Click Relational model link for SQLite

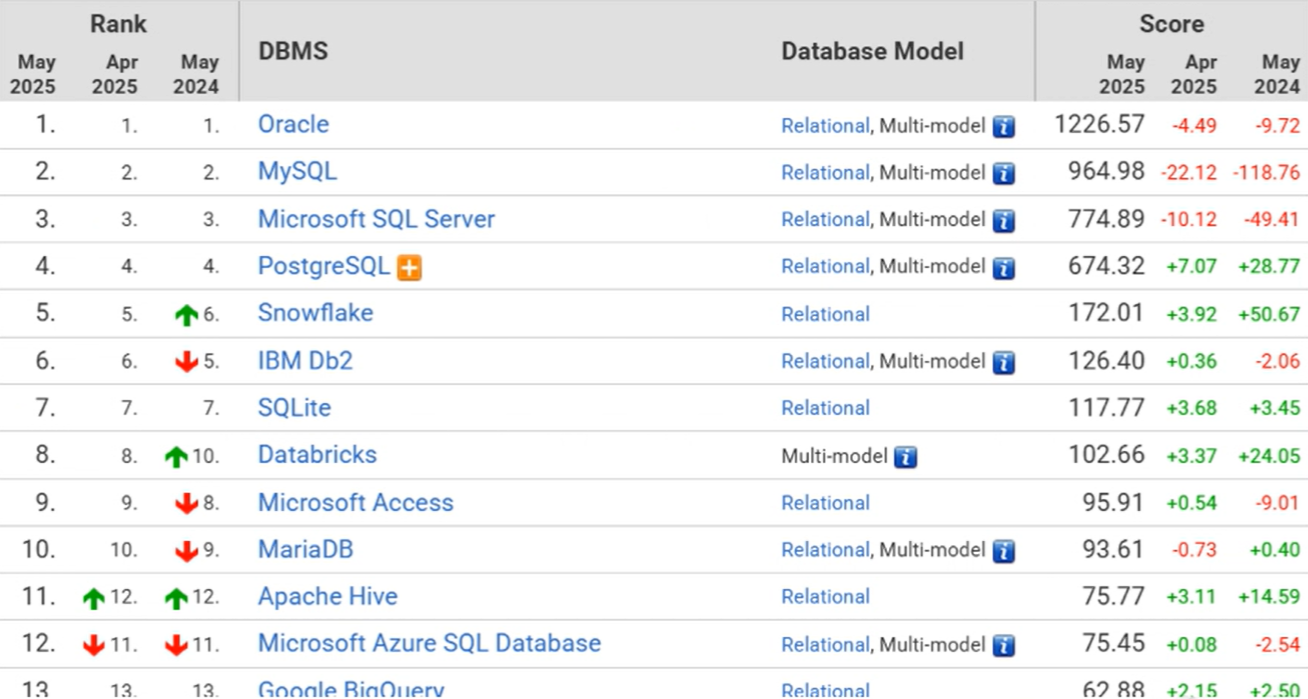click(x=825, y=408)
